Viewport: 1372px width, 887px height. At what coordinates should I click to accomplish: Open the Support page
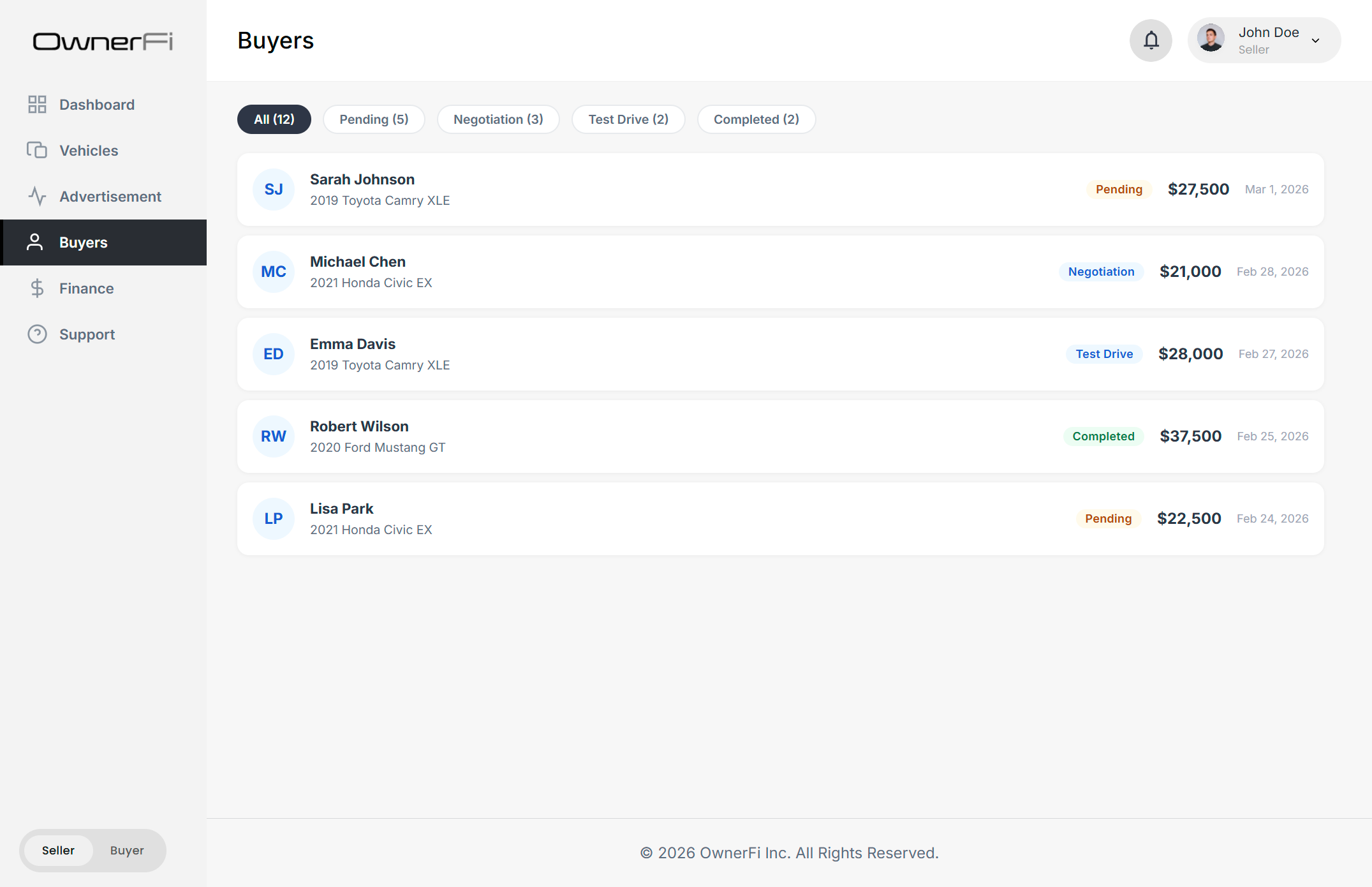(103, 334)
